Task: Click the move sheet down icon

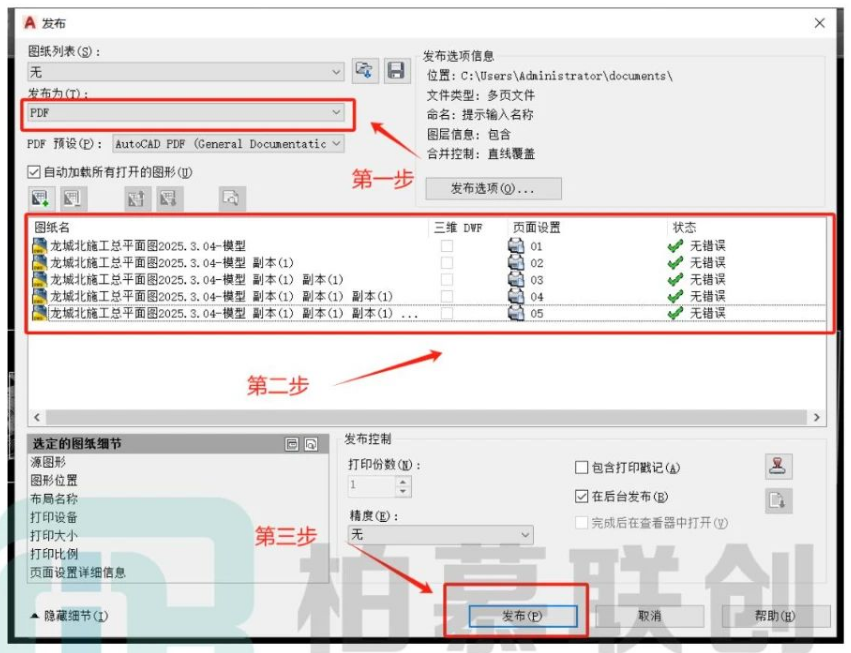Action: click(169, 198)
